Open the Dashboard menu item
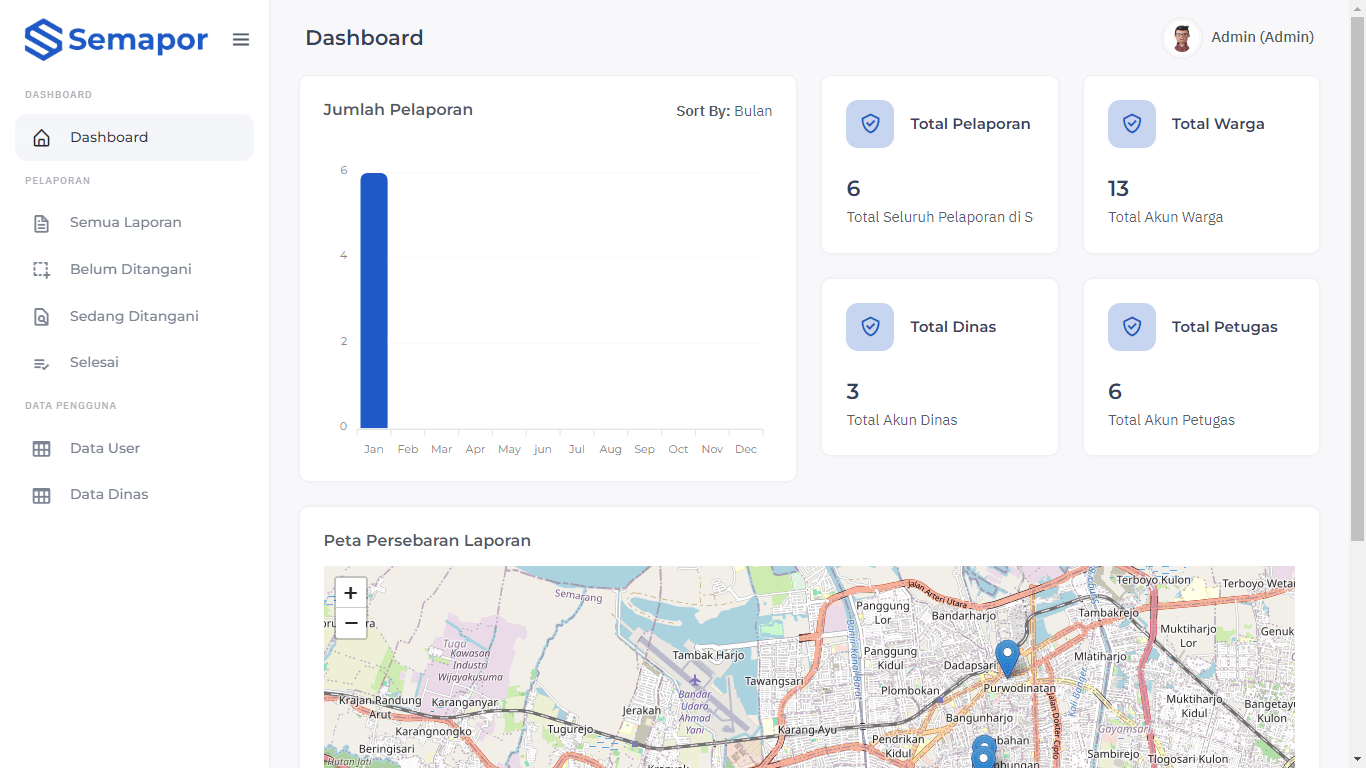Image resolution: width=1366 pixels, height=768 pixels. 134,137
